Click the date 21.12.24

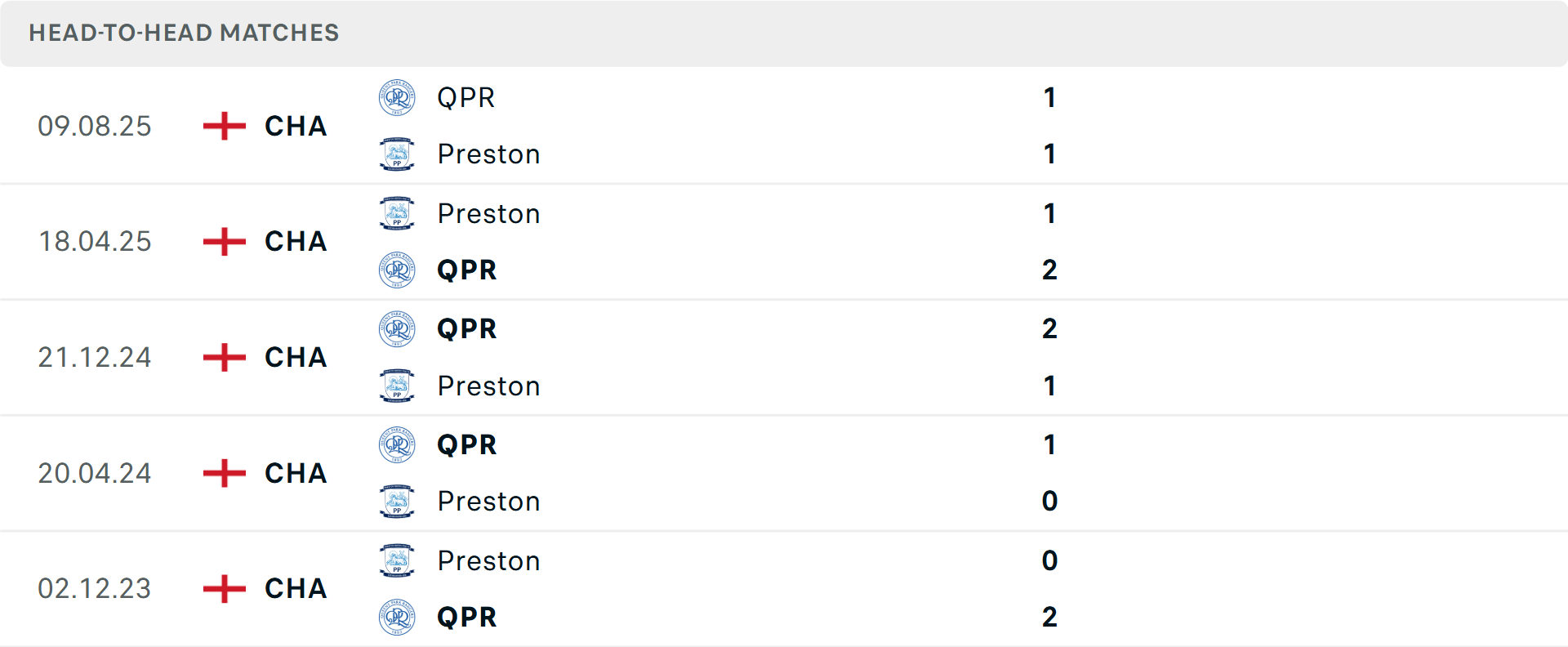click(95, 357)
